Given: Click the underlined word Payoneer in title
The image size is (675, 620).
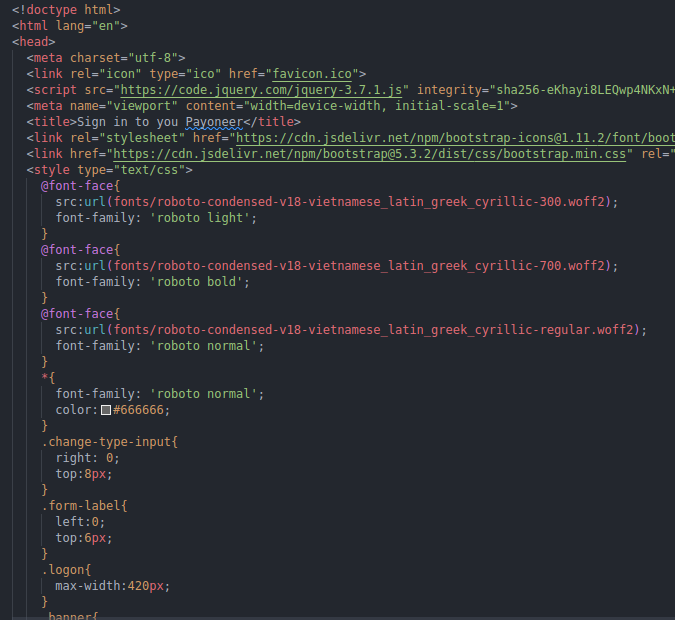Looking at the screenshot, I should (x=214, y=122).
